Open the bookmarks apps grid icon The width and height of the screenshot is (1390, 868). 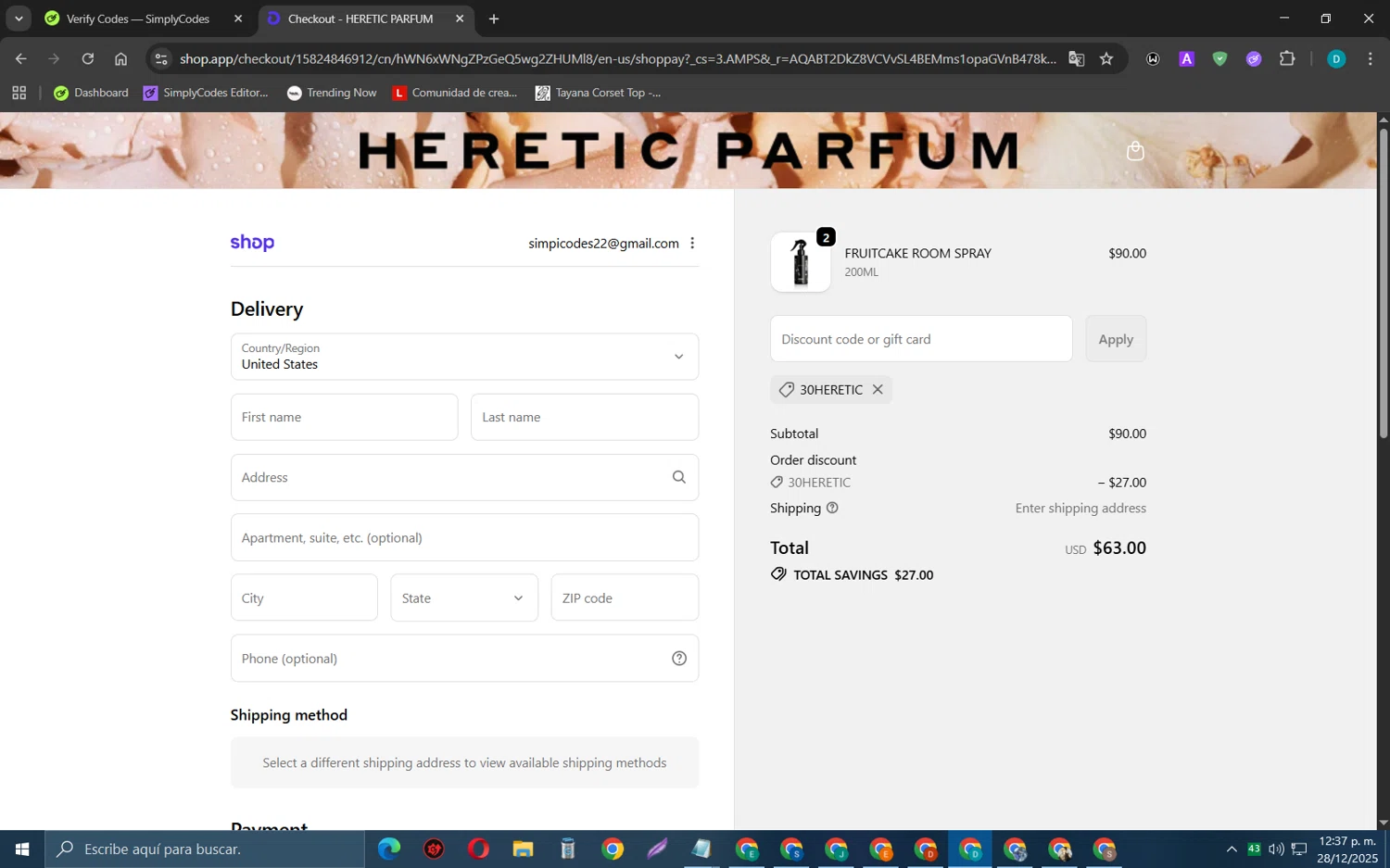click(19, 93)
